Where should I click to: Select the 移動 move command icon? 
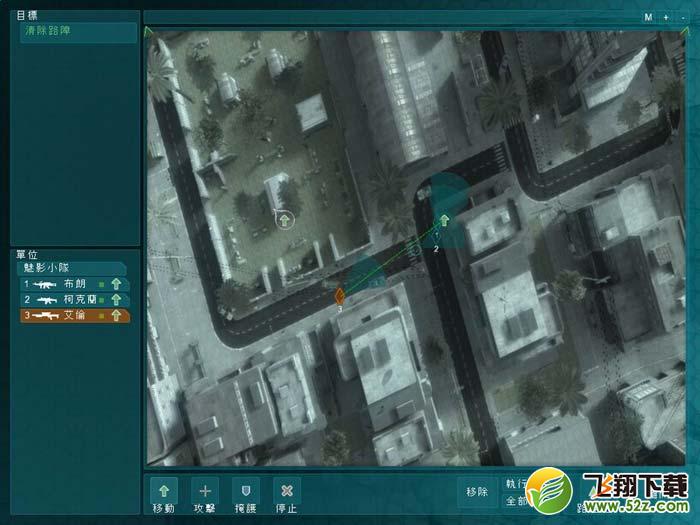[164, 491]
